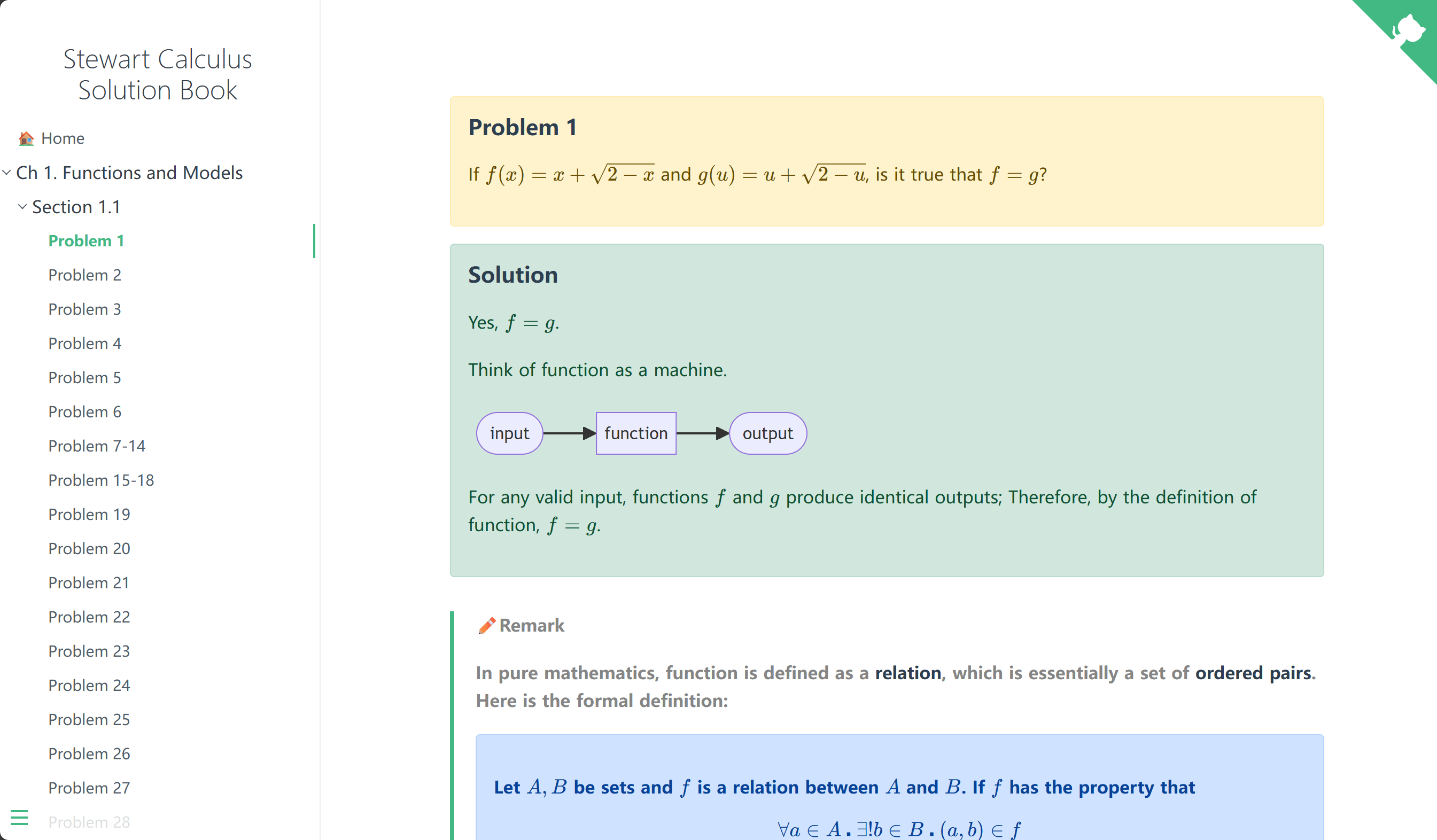Select Problem 2 in the sidebar
1437x840 pixels.
(84, 275)
